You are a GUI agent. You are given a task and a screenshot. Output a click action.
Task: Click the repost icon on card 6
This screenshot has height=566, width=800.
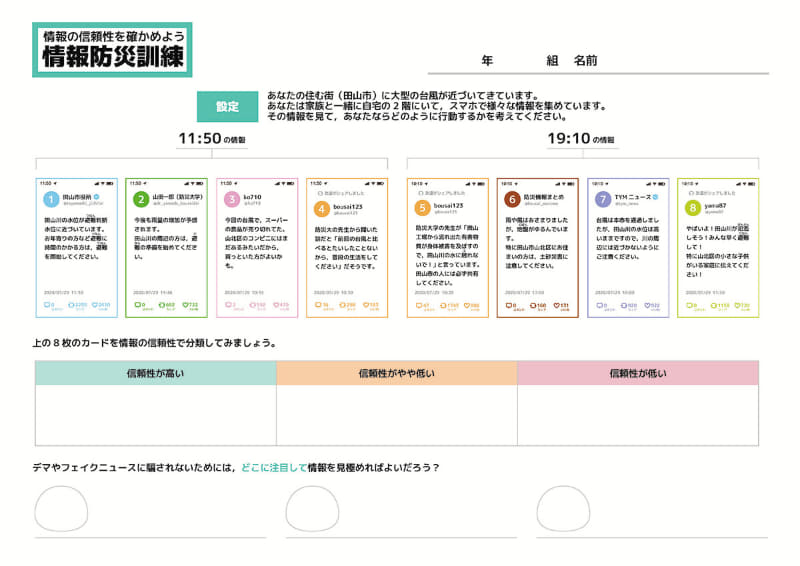point(533,305)
